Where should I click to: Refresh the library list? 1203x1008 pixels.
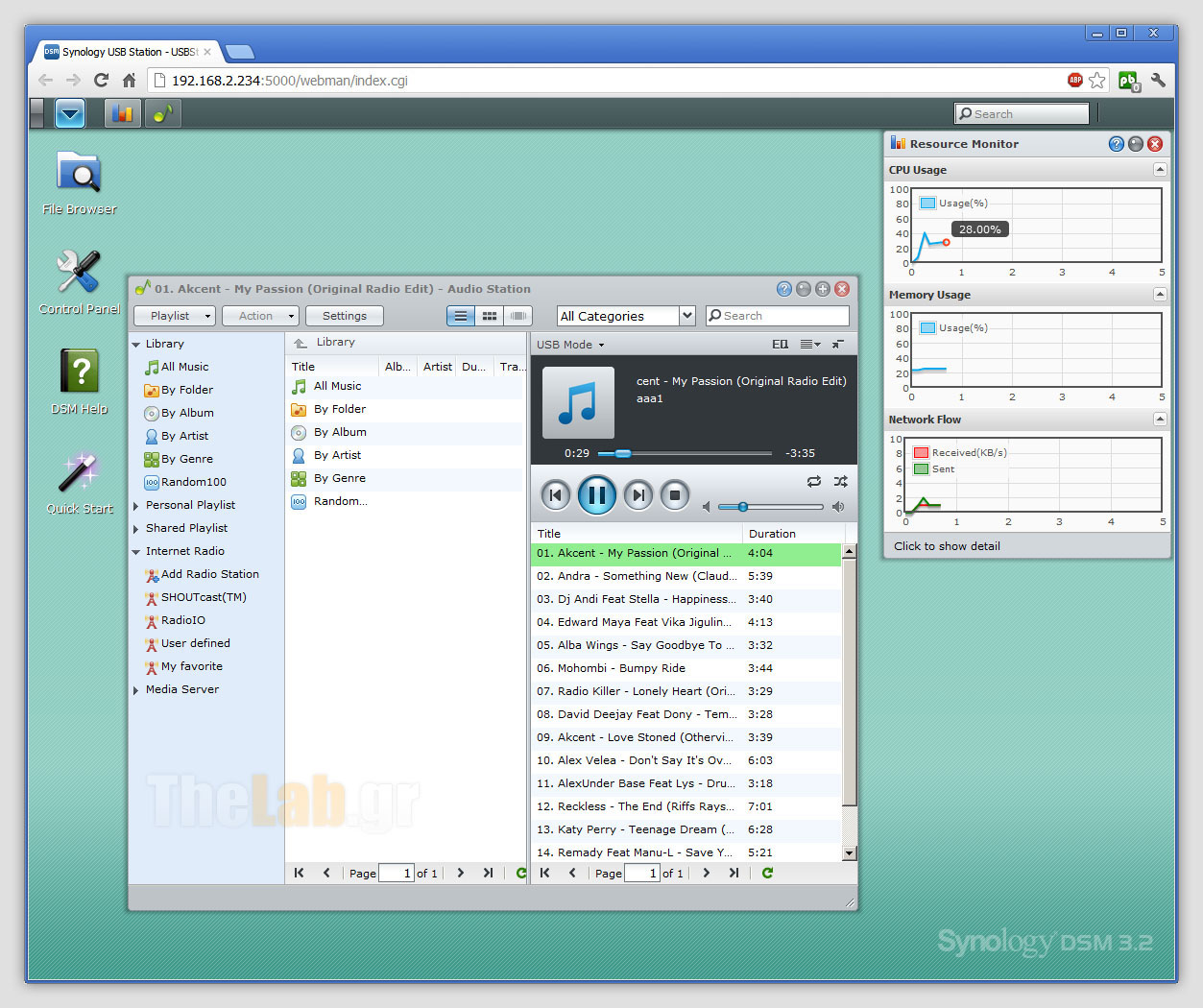(520, 873)
